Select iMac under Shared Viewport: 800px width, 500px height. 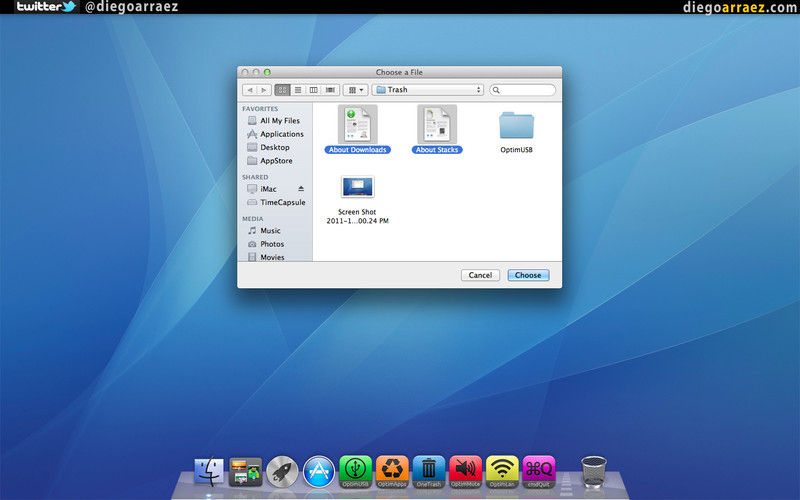click(x=268, y=189)
